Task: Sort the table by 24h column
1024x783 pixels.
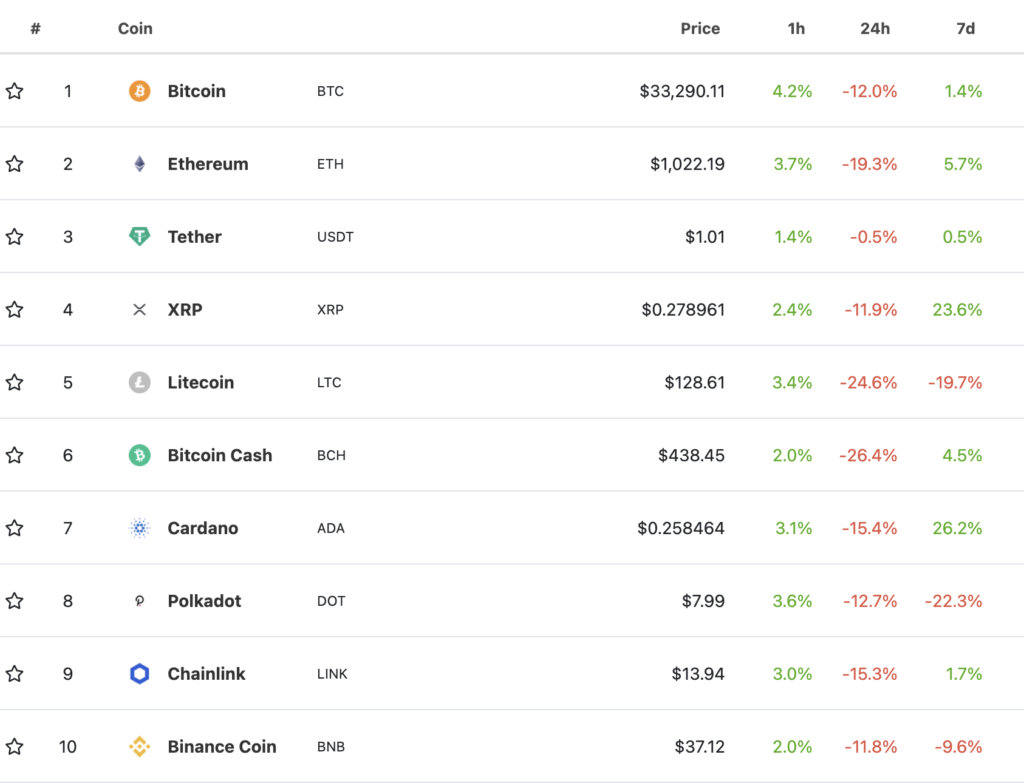Action: 875,28
